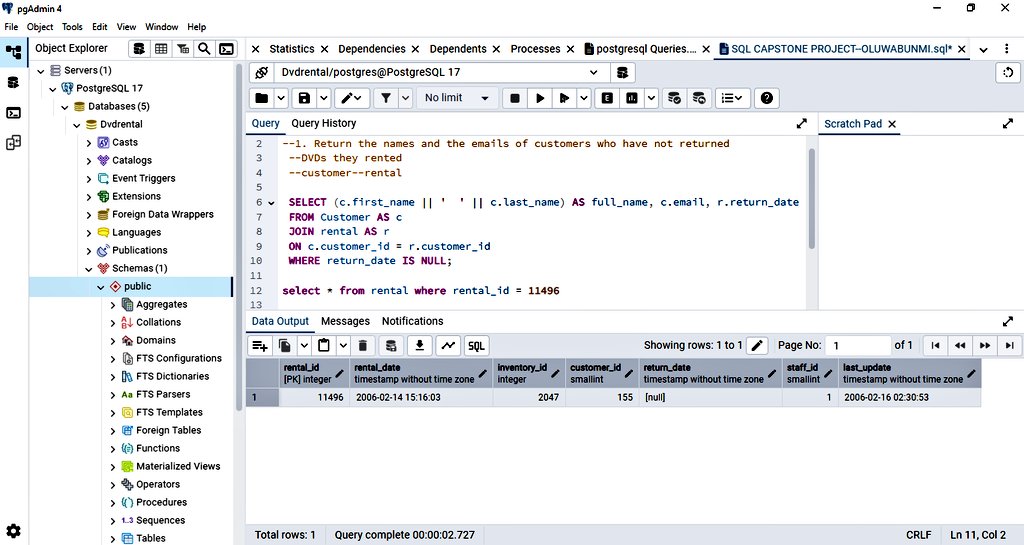Click the Execute script play-with-cursor button

tap(563, 98)
